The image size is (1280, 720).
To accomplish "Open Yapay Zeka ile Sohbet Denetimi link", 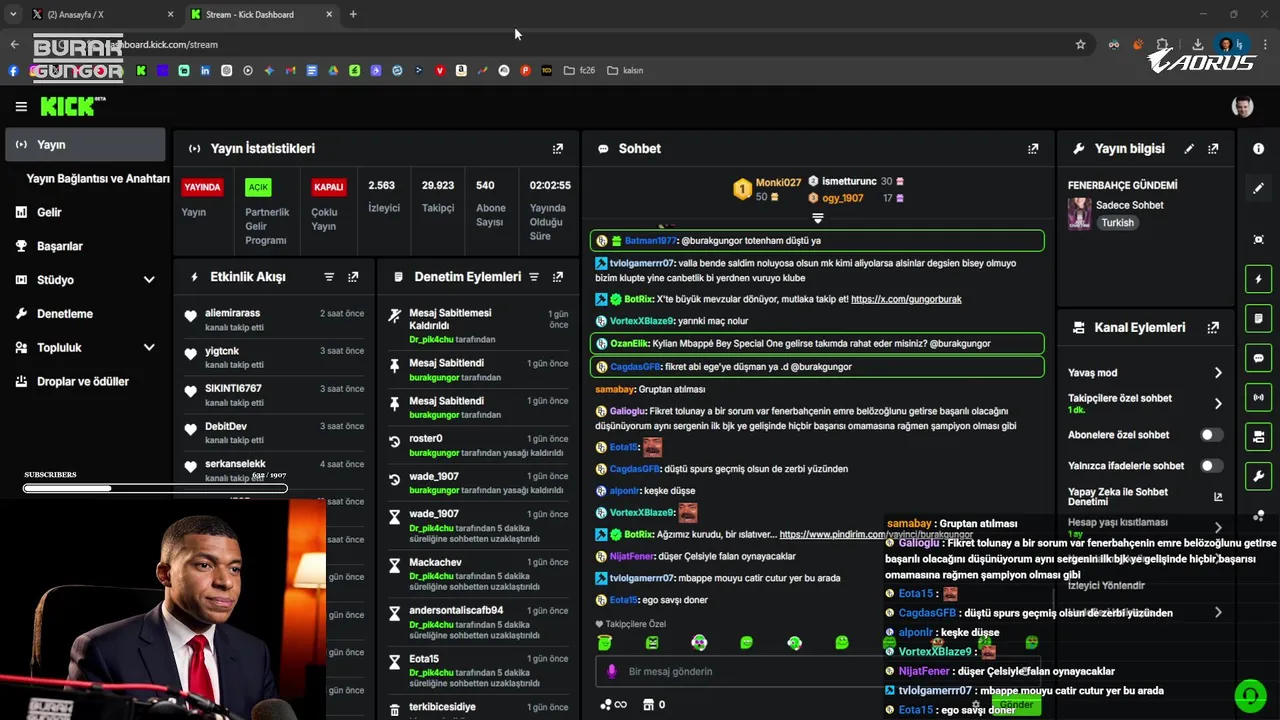I will (x=1145, y=496).
